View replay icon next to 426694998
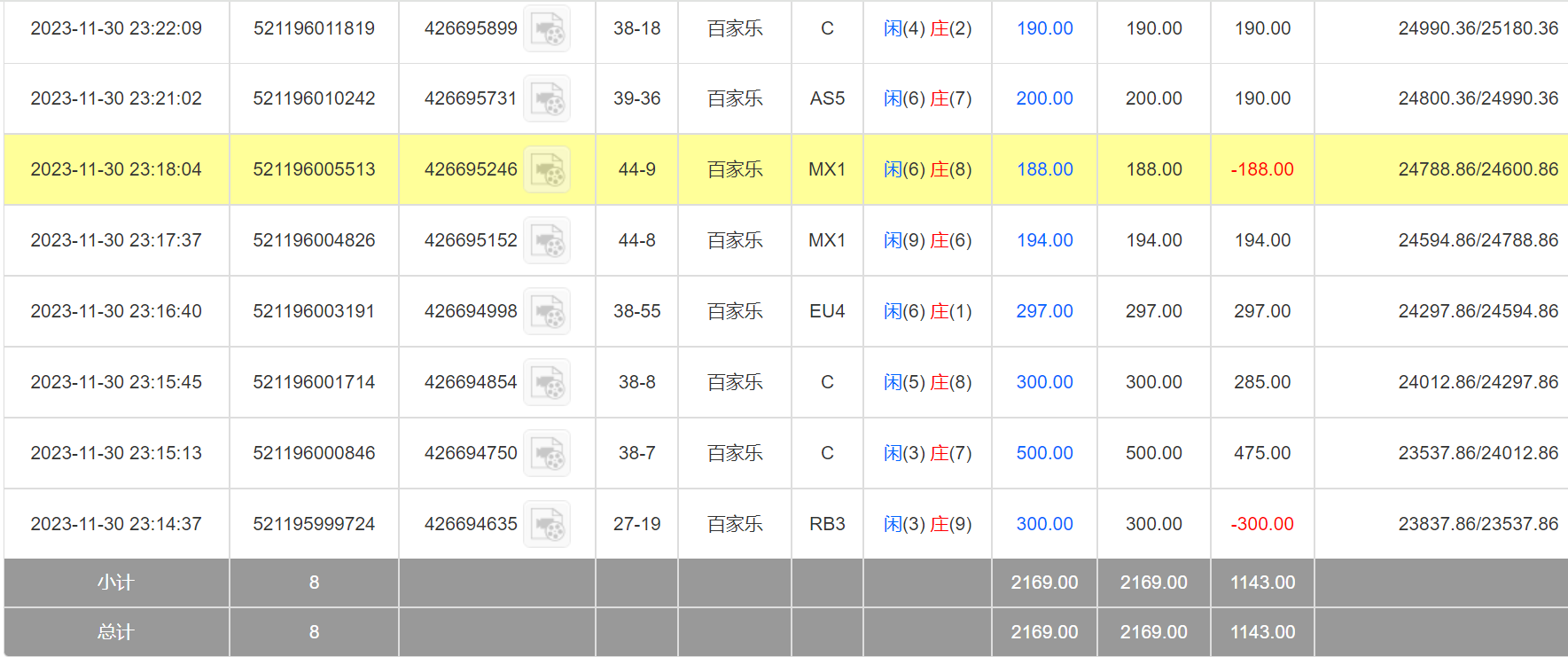Image resolution: width=1568 pixels, height=657 pixels. click(547, 311)
